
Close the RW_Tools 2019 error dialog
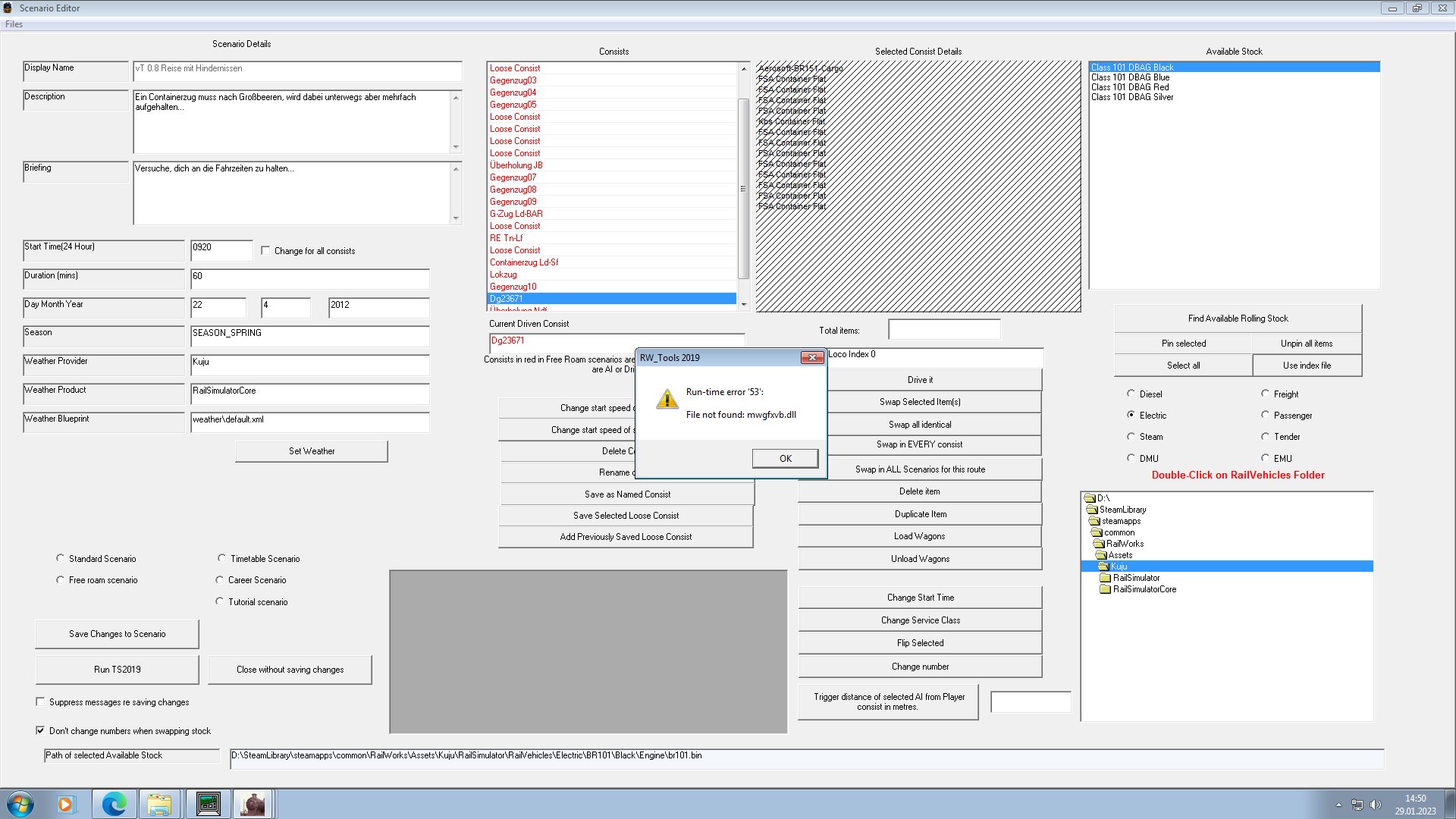(x=811, y=358)
